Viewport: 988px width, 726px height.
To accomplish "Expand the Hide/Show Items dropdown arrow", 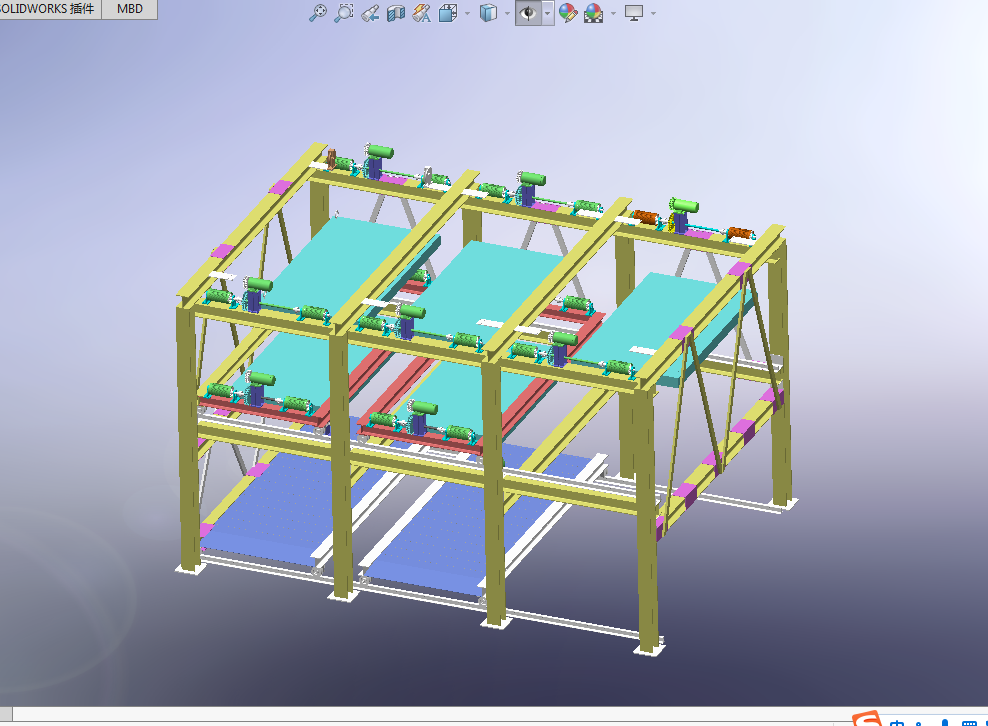I will pyautogui.click(x=548, y=13).
